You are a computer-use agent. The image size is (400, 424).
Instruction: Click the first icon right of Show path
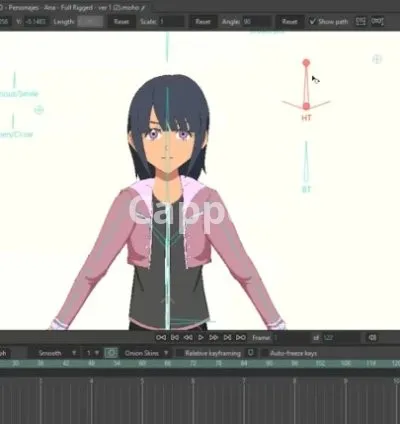(x=361, y=22)
